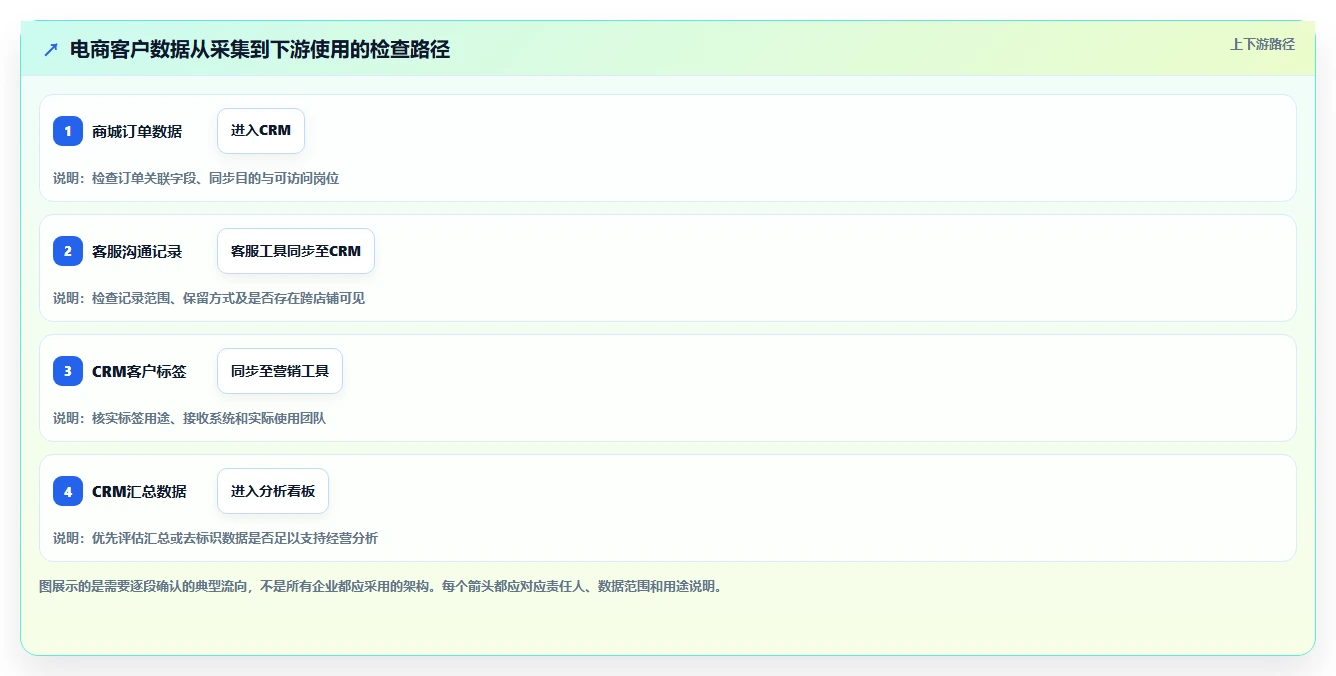Click the 同步至营销工具 button
This screenshot has width=1336, height=676.
[280, 371]
